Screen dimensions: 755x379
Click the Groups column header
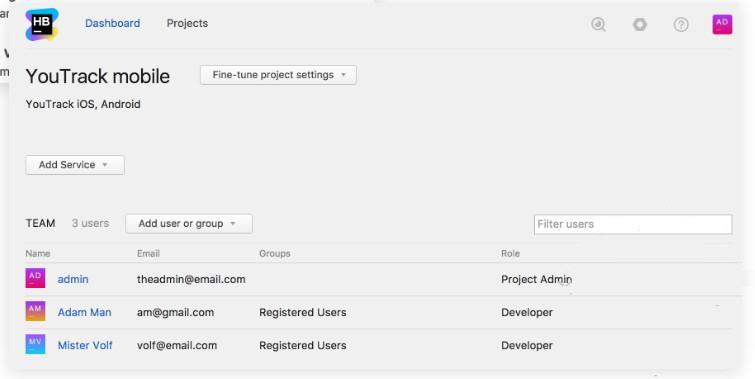[274, 253]
